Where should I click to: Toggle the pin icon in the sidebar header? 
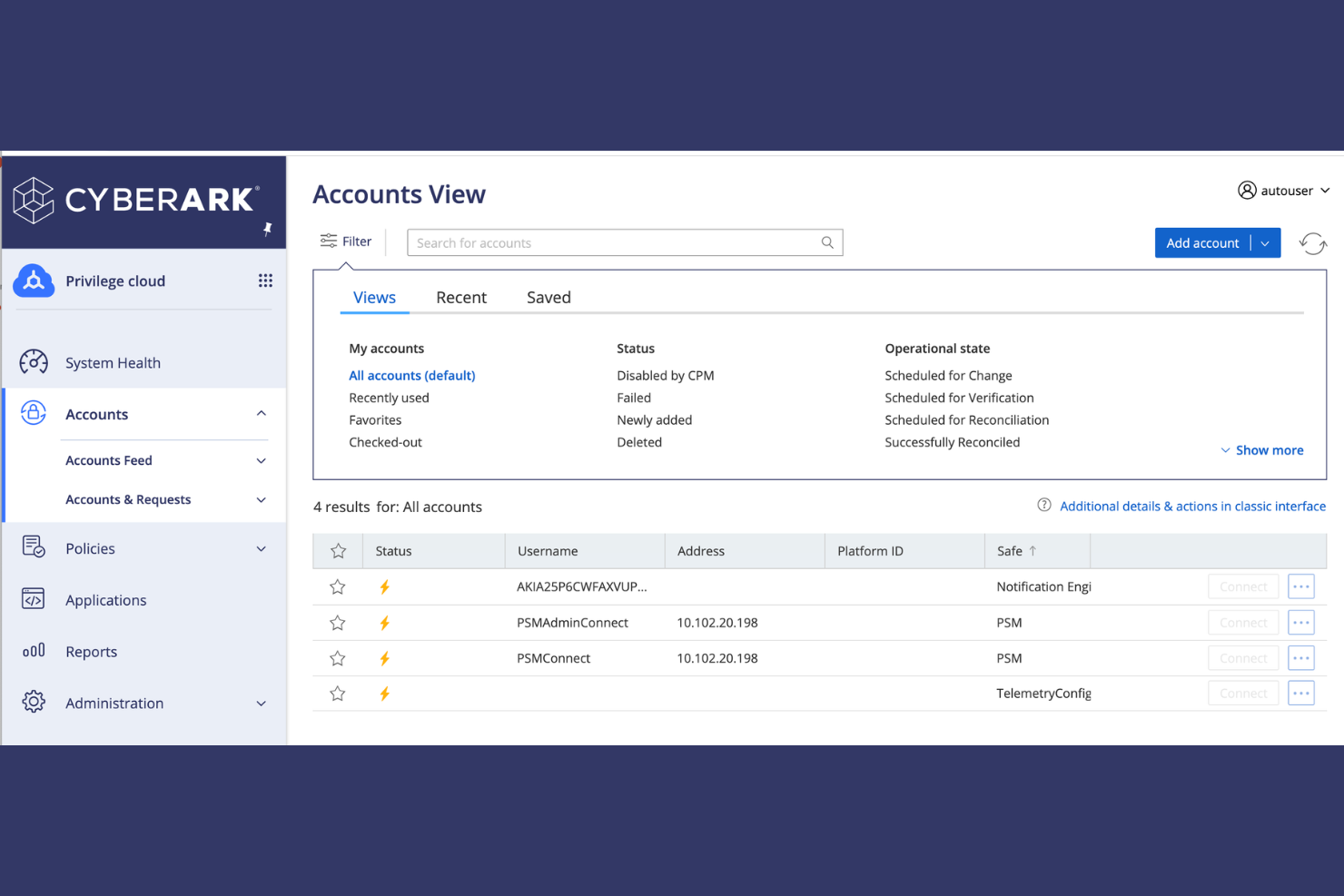[x=268, y=231]
